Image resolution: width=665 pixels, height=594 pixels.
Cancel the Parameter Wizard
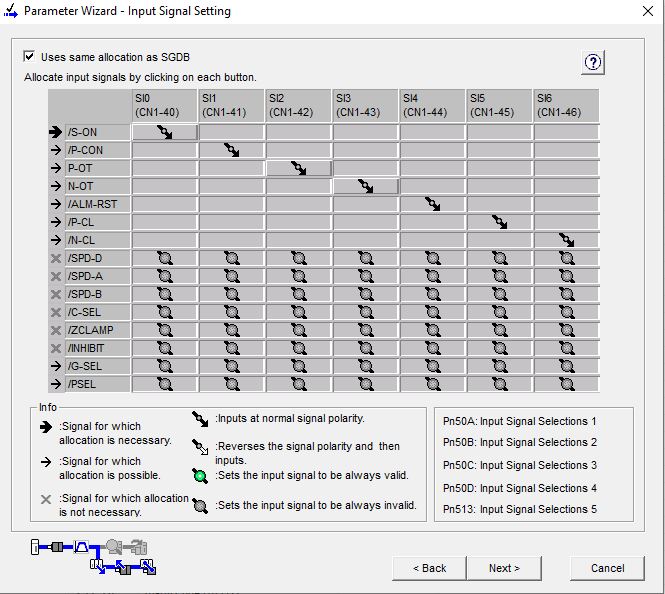point(607,568)
